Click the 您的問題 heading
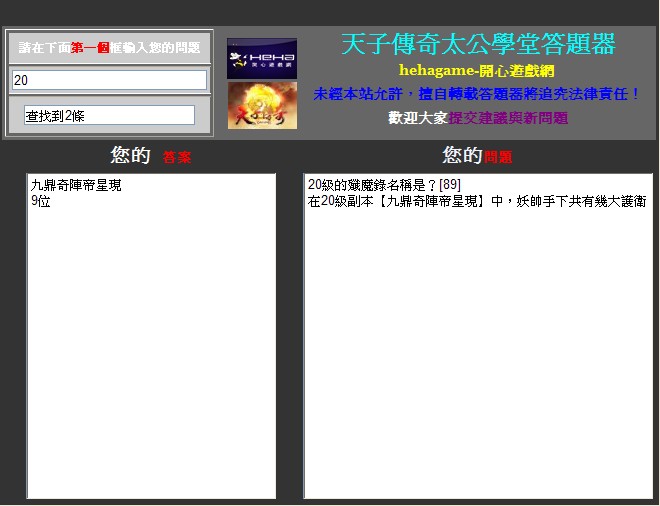This screenshot has width=660, height=506. pyautogui.click(x=477, y=155)
